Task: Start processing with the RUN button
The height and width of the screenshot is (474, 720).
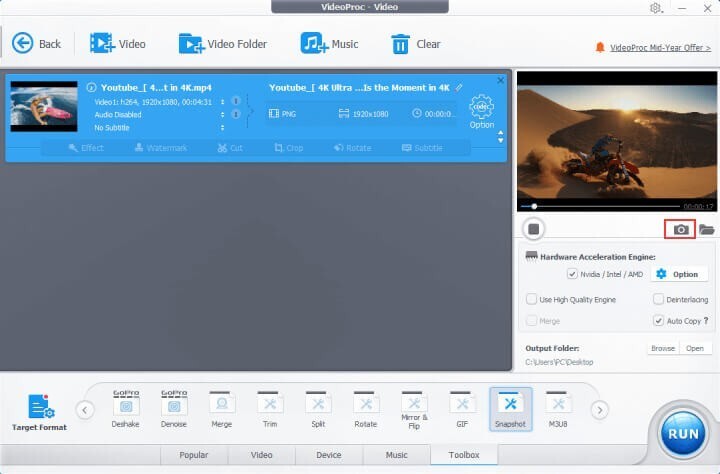Action: (683, 433)
